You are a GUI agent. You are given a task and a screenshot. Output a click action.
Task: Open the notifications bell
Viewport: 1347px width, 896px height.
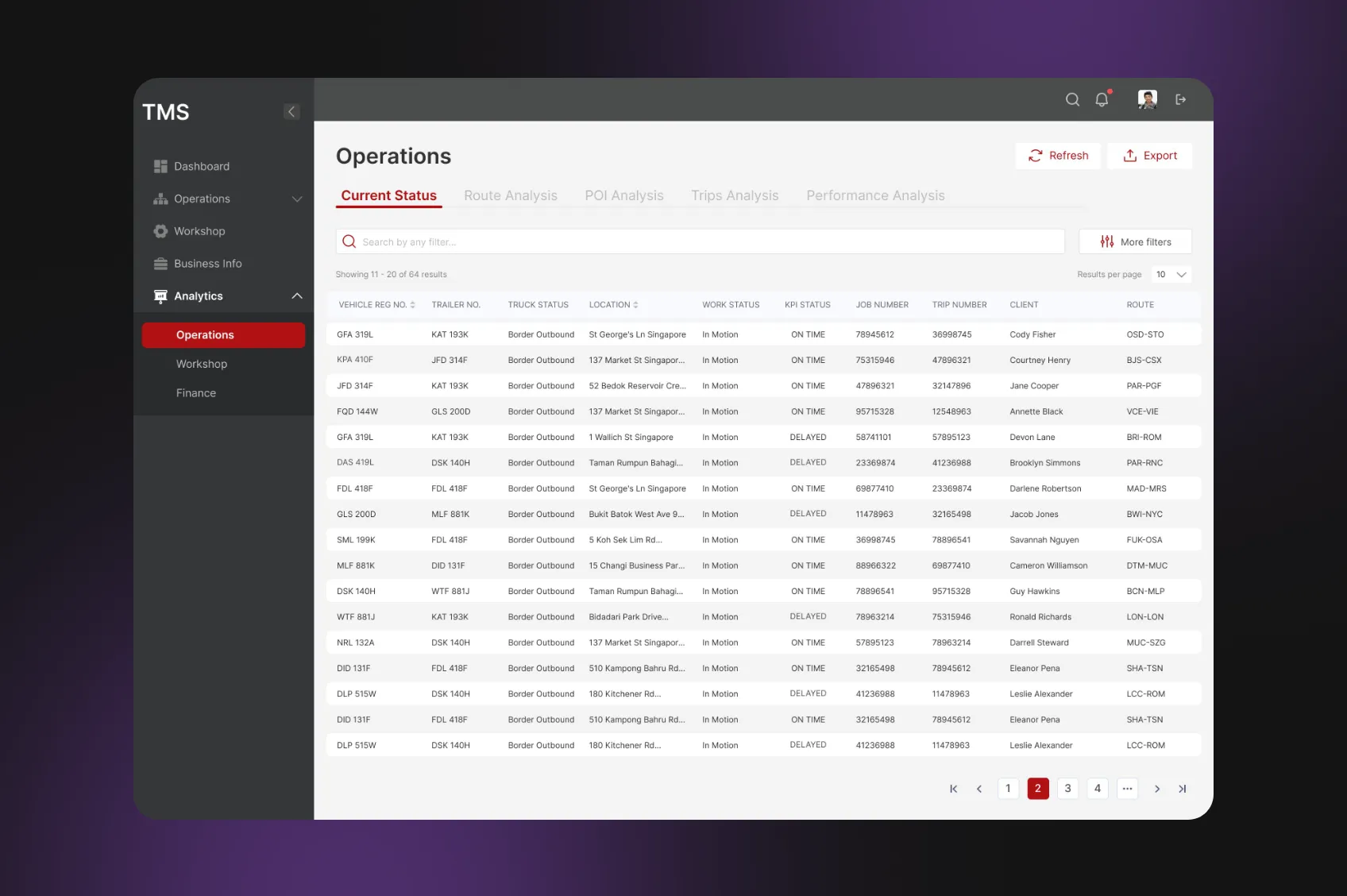(x=1102, y=99)
